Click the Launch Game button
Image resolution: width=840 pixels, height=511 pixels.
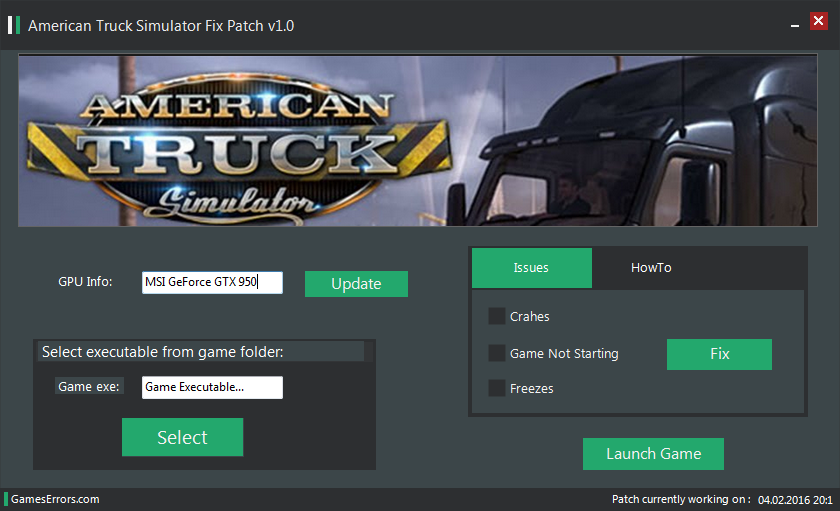click(653, 454)
